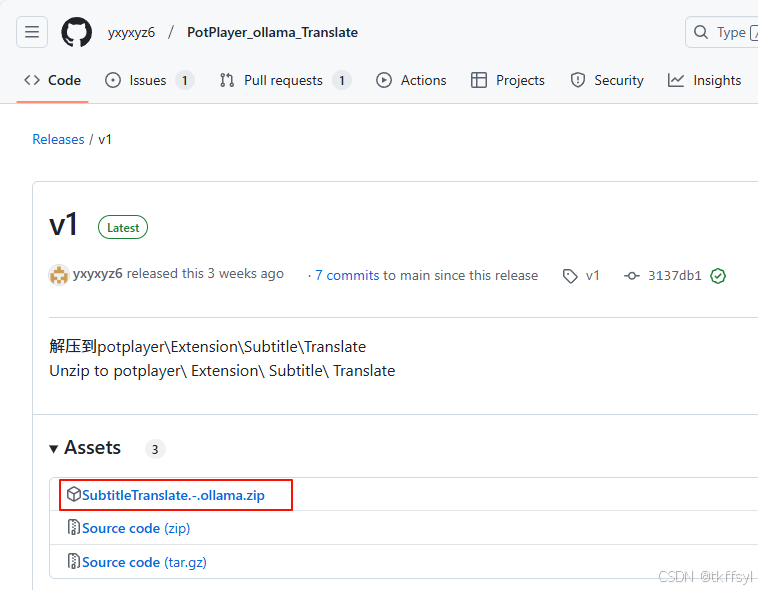Open the Projects tab

(508, 80)
